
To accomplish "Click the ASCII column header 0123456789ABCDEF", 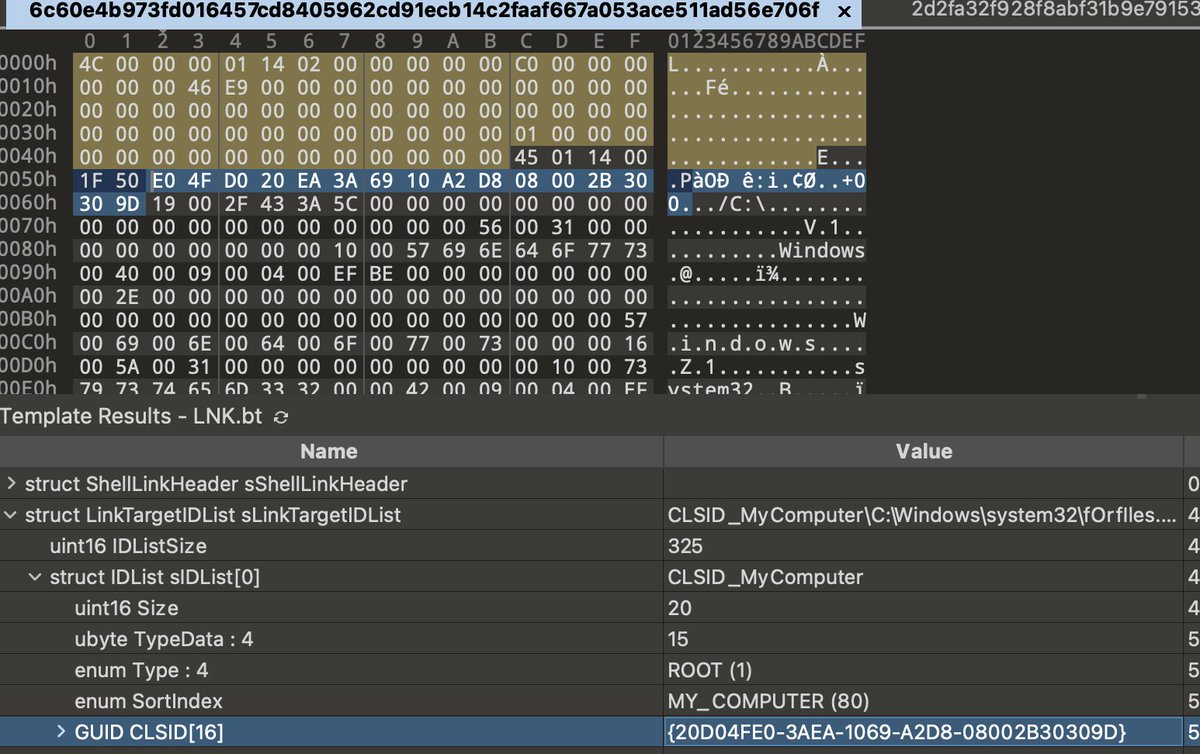I will 767,41.
